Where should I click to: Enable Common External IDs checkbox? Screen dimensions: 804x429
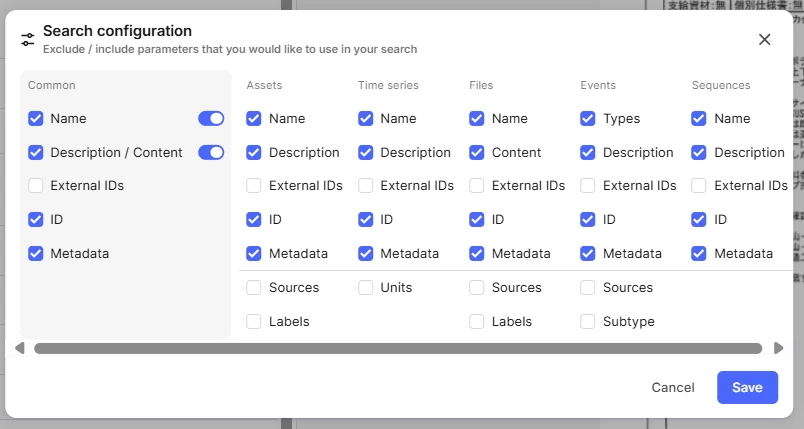point(36,186)
